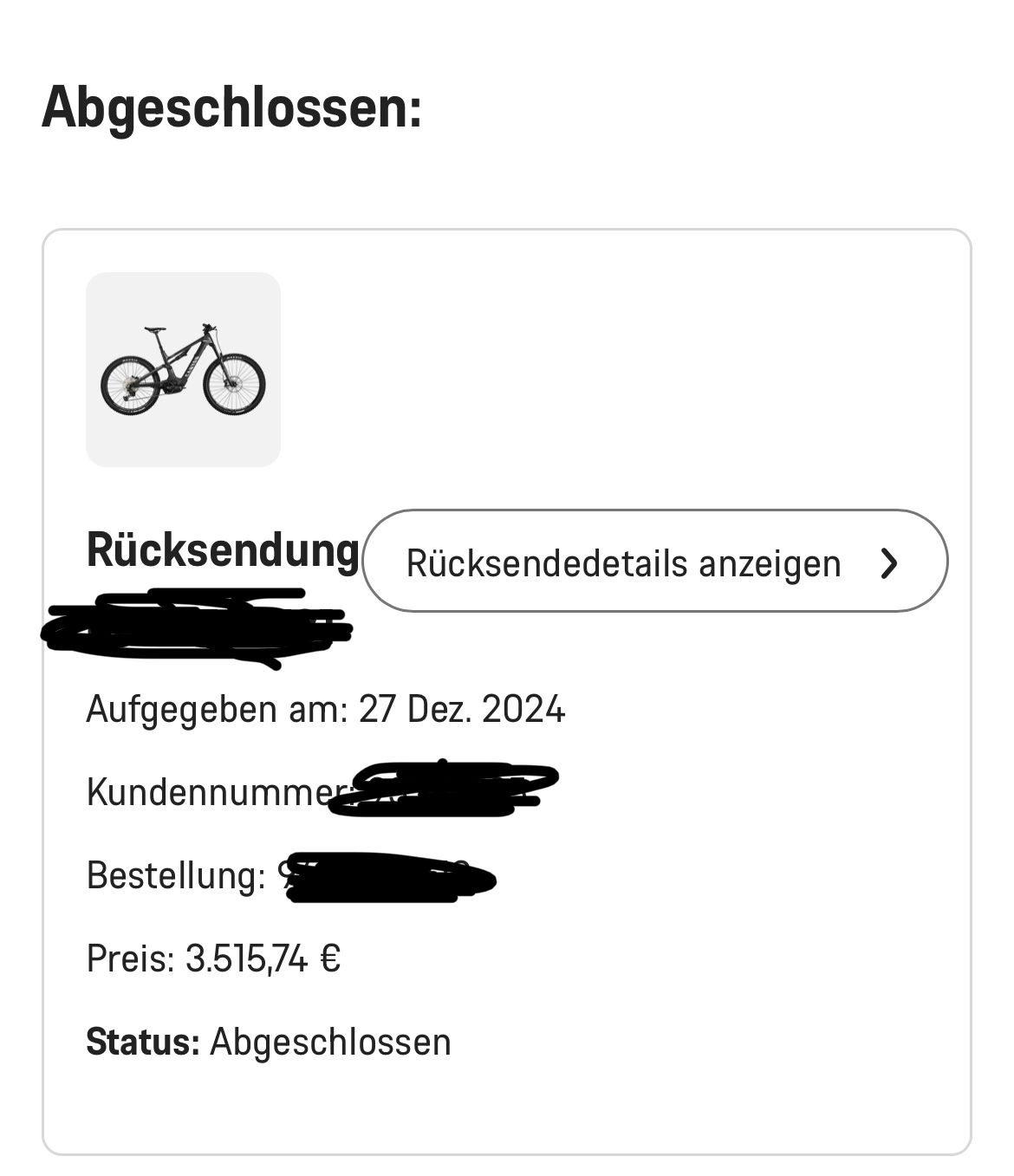Click the Bestellung label
1014x1176 pixels.
click(176, 875)
